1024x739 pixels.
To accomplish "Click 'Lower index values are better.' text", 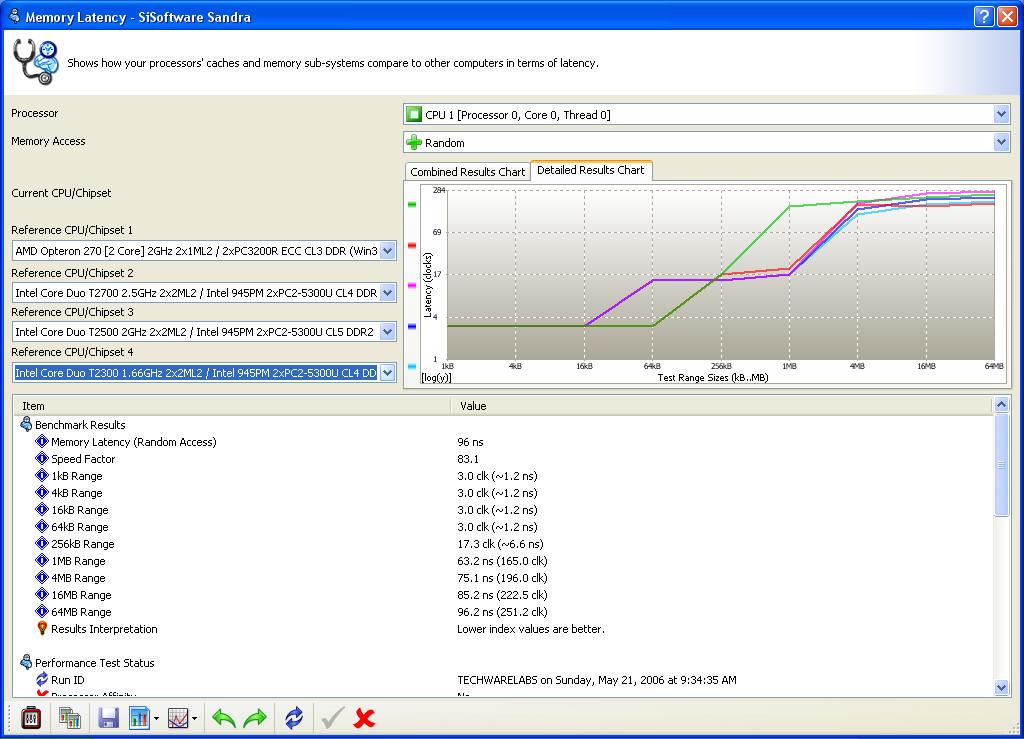I will (x=531, y=629).
